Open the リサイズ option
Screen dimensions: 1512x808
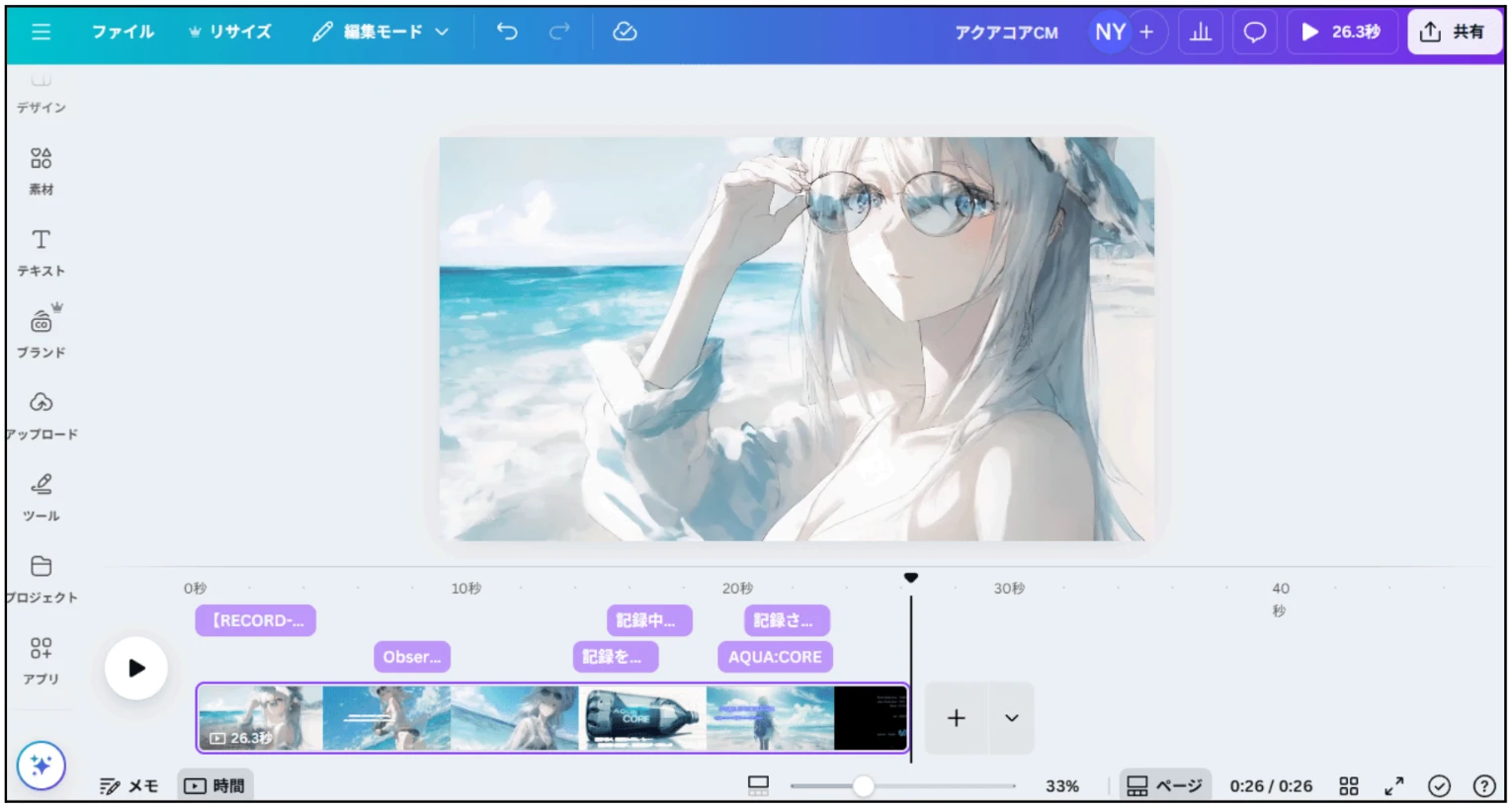click(230, 32)
